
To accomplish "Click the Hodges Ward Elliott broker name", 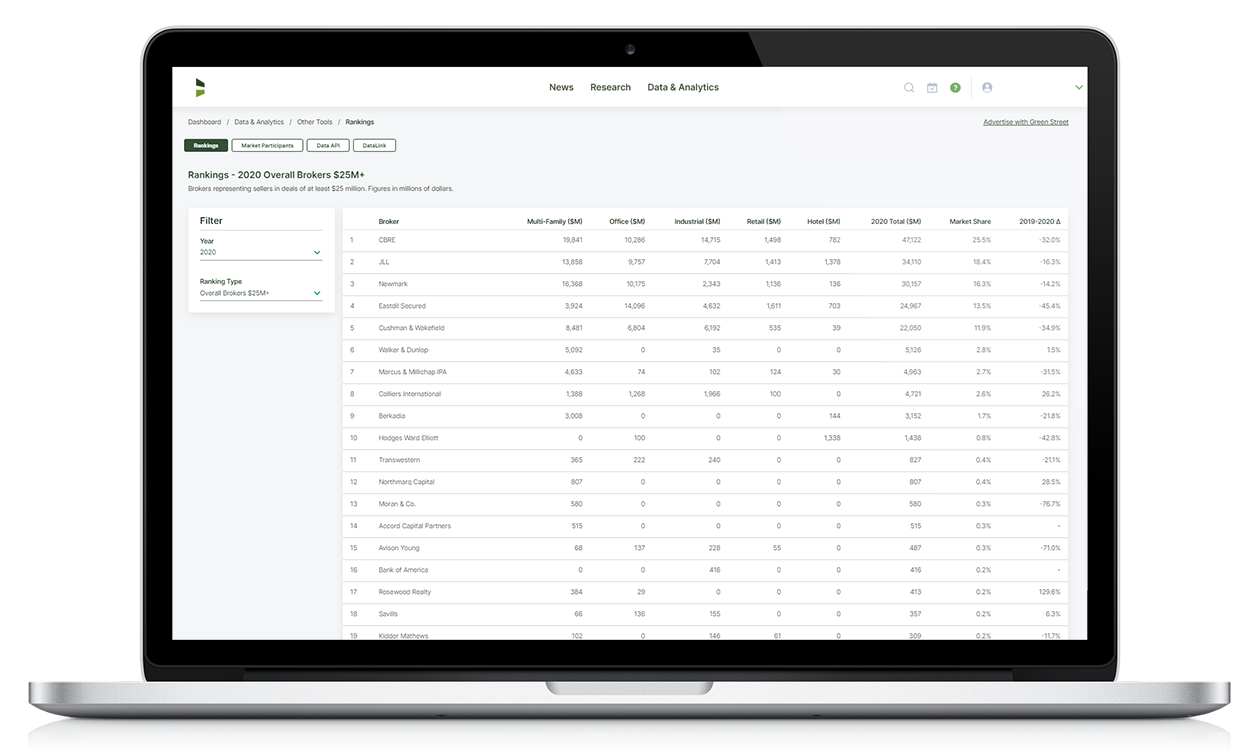I will (x=408, y=438).
